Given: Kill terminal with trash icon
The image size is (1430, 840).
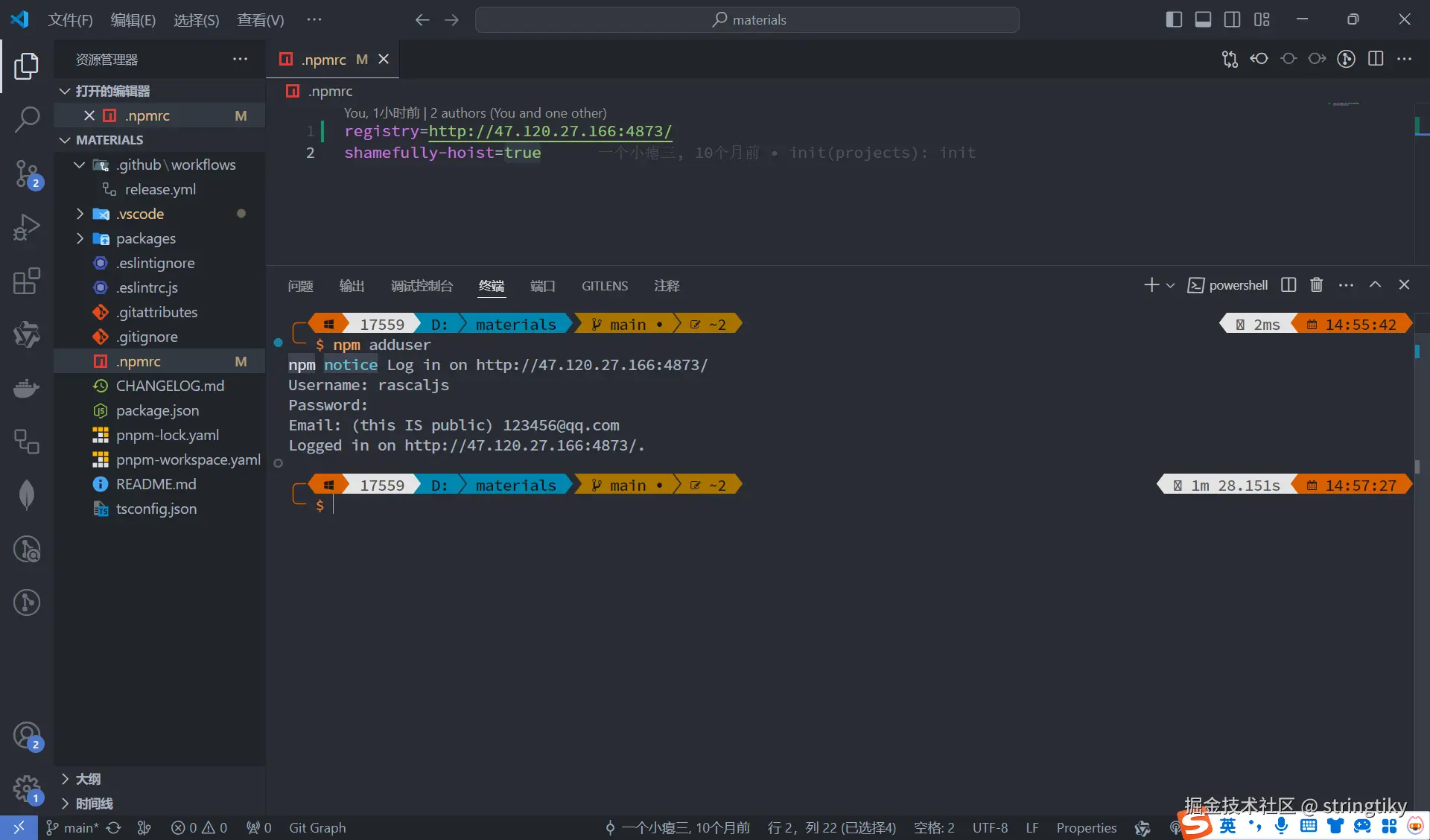Looking at the screenshot, I should (1316, 285).
